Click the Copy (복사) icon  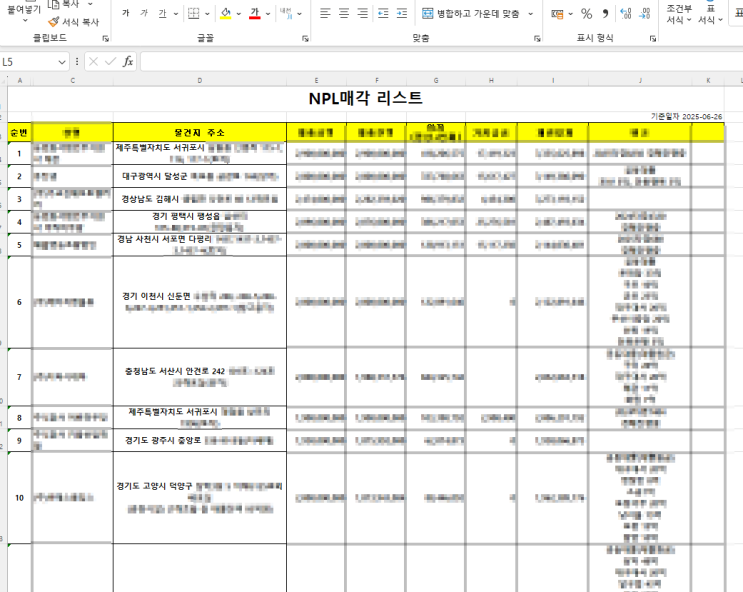[54, 4]
